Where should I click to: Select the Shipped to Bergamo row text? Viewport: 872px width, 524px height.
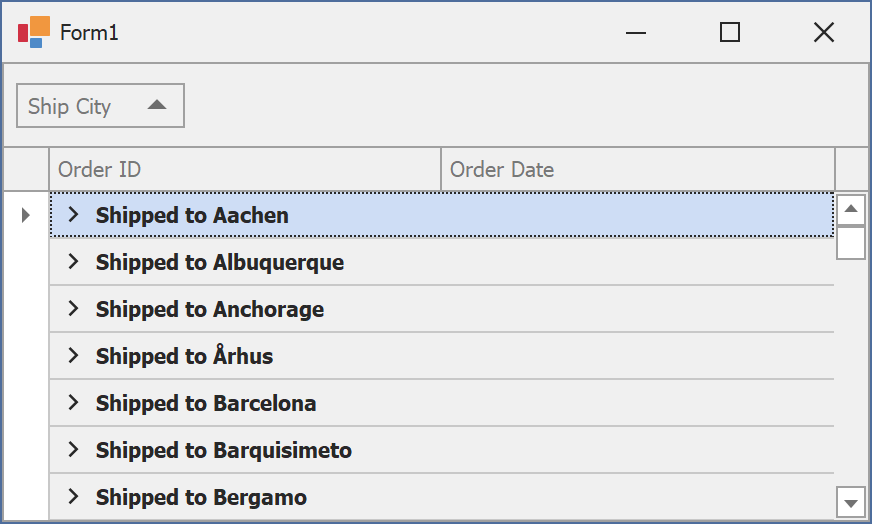[201, 497]
